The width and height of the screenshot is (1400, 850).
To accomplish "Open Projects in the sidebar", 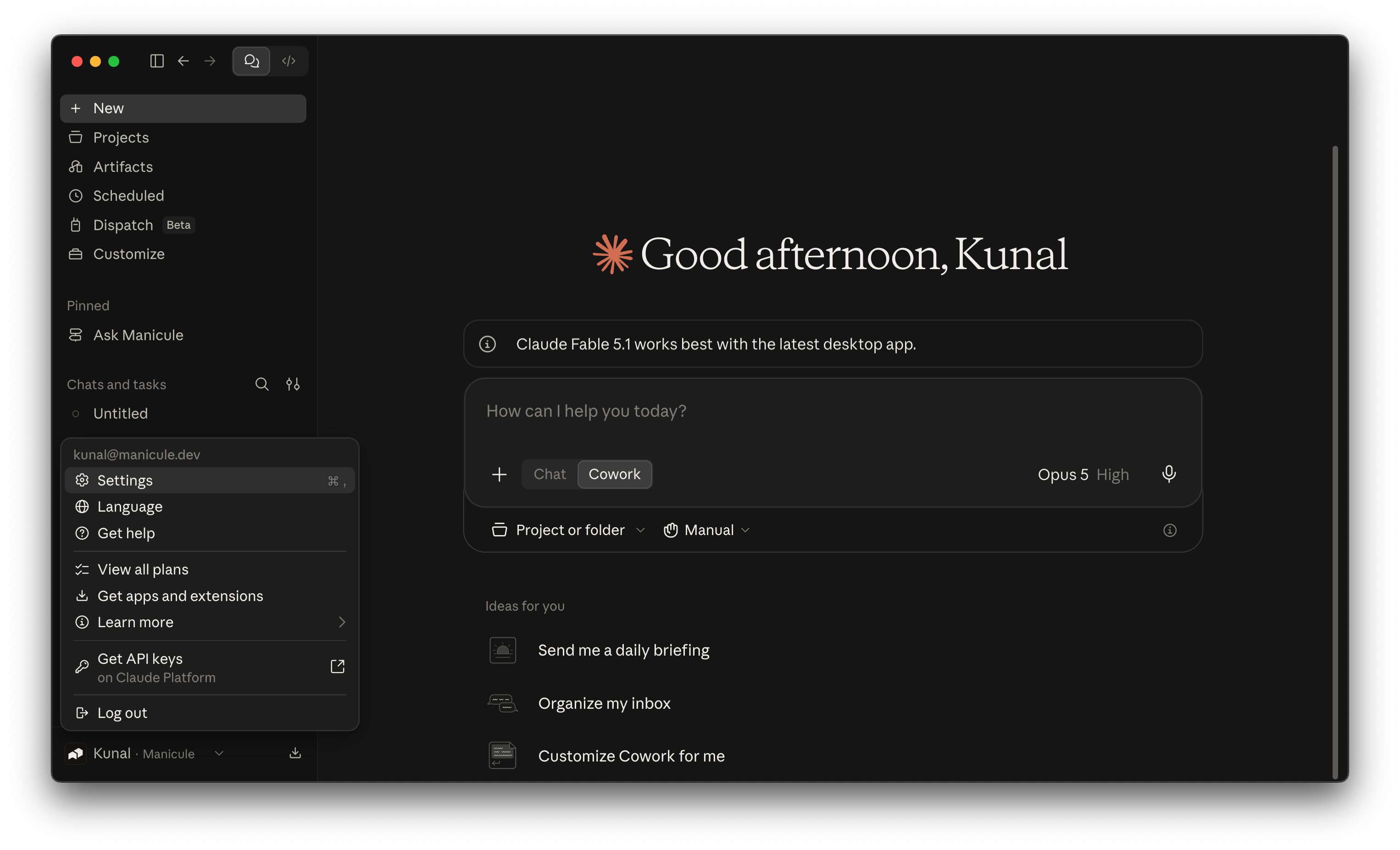I will [183, 138].
